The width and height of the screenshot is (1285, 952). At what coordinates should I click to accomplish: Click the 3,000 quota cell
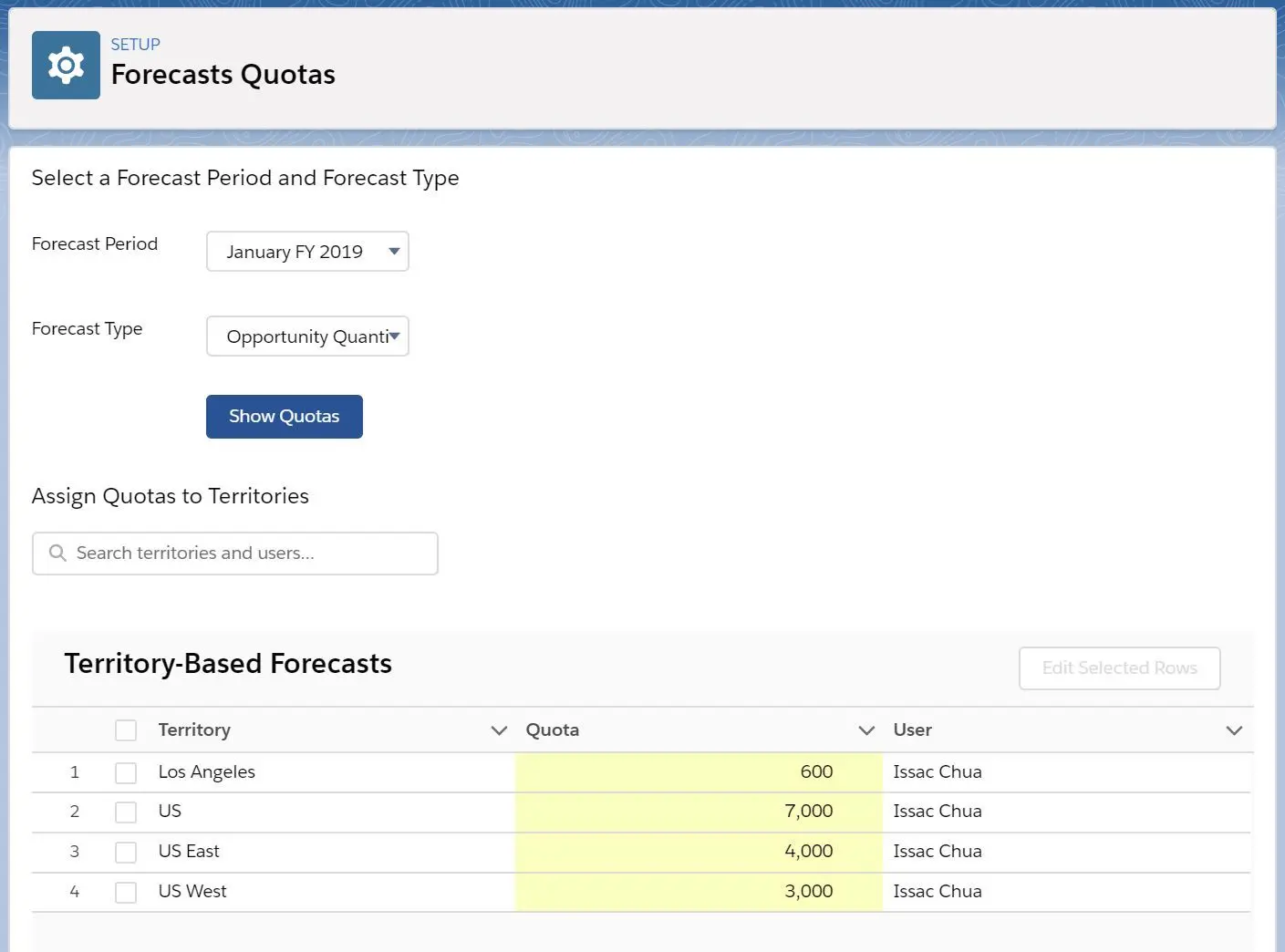(699, 892)
